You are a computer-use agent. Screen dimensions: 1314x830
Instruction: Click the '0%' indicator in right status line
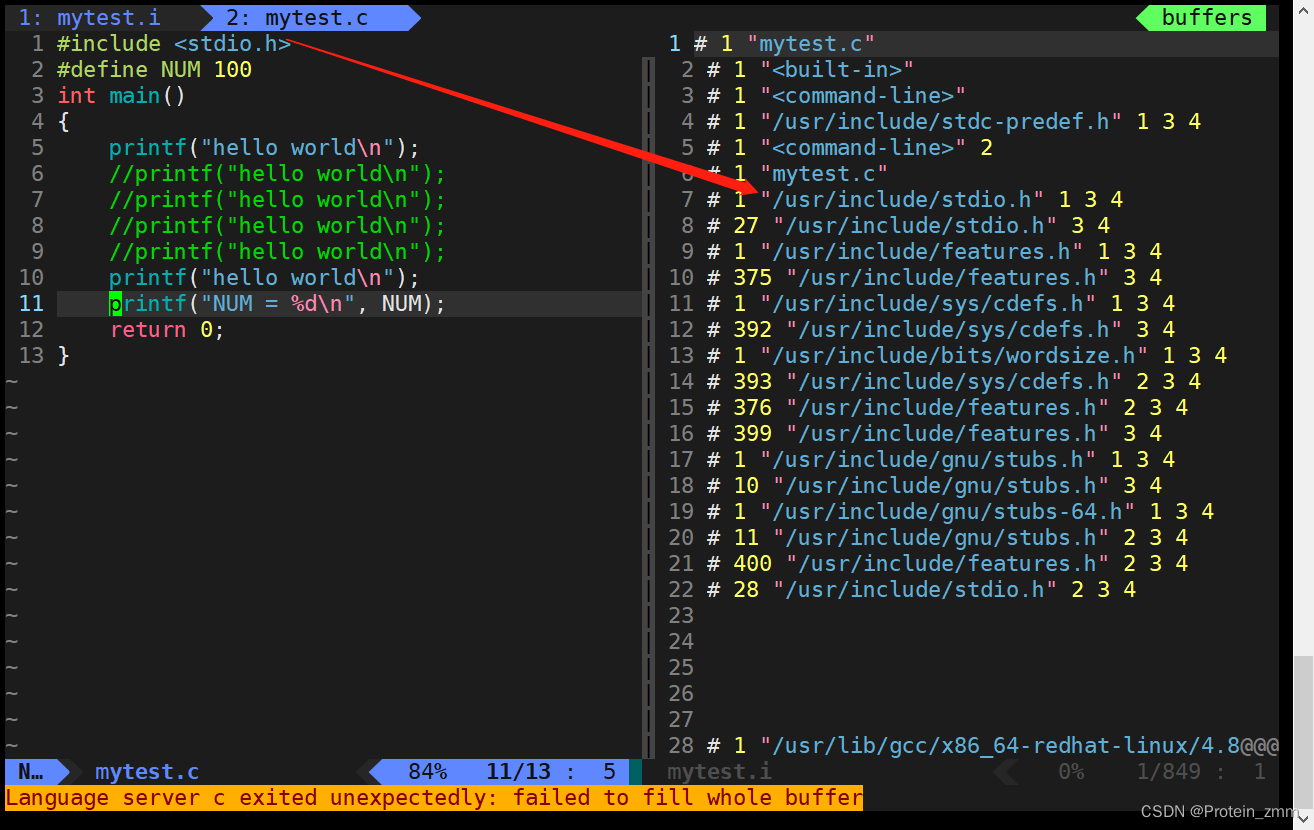[1071, 772]
